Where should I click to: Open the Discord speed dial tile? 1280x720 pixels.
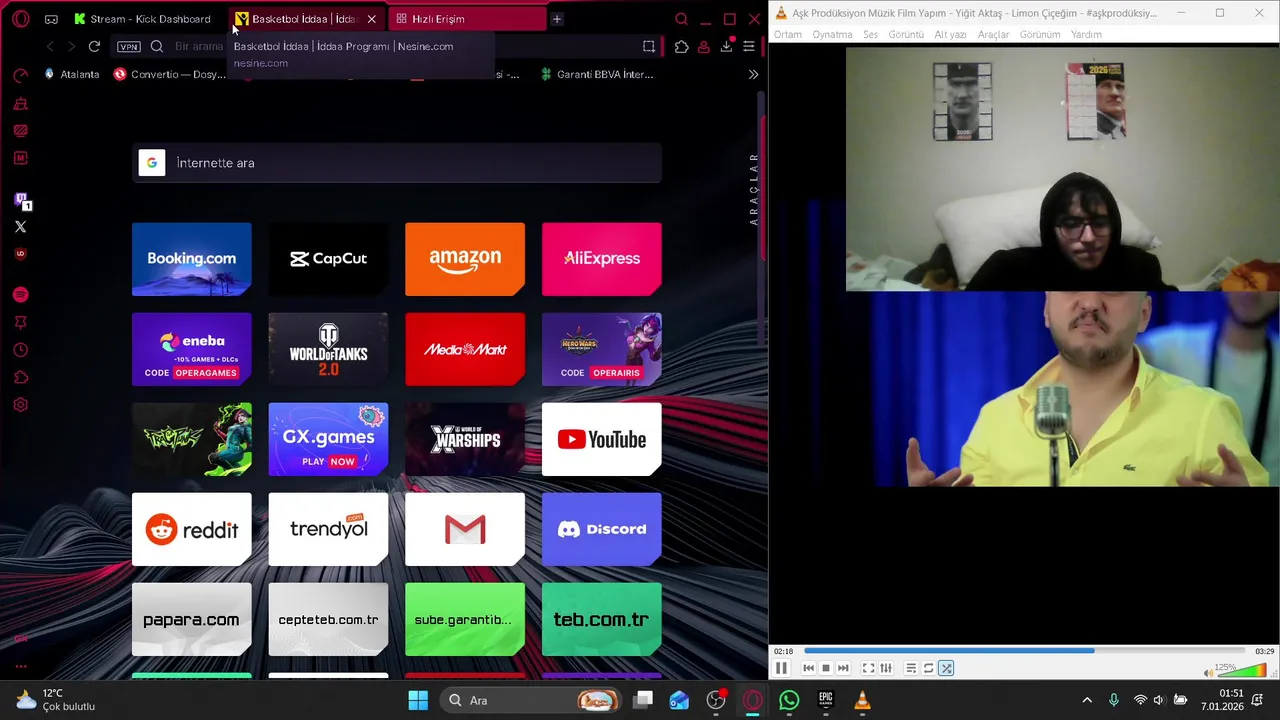601,529
